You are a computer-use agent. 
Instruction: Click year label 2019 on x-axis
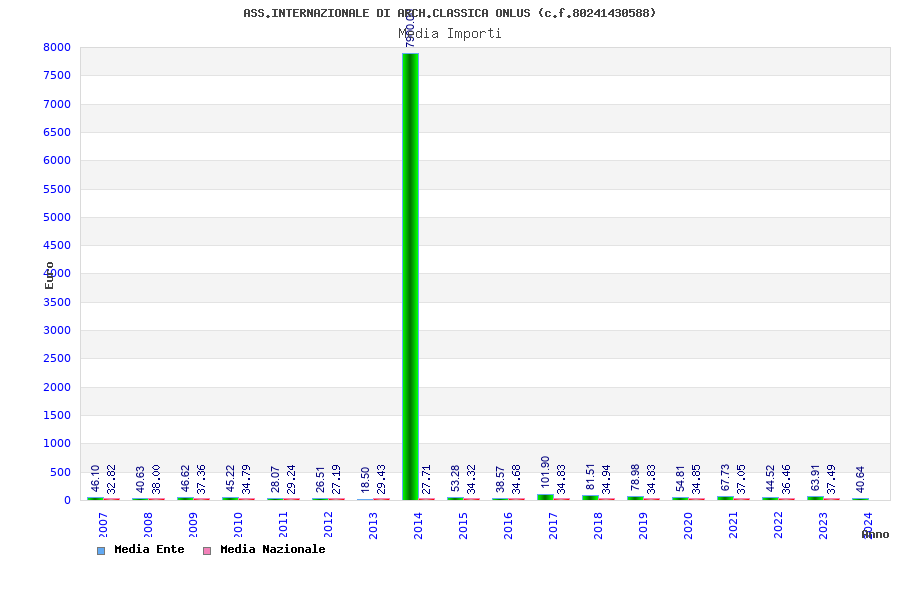pyautogui.click(x=643, y=525)
